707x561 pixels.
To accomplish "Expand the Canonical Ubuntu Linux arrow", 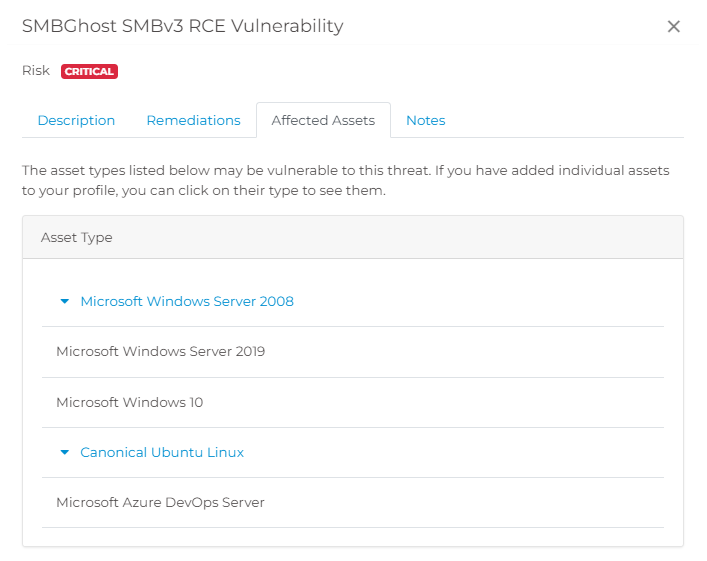I will [x=64, y=452].
